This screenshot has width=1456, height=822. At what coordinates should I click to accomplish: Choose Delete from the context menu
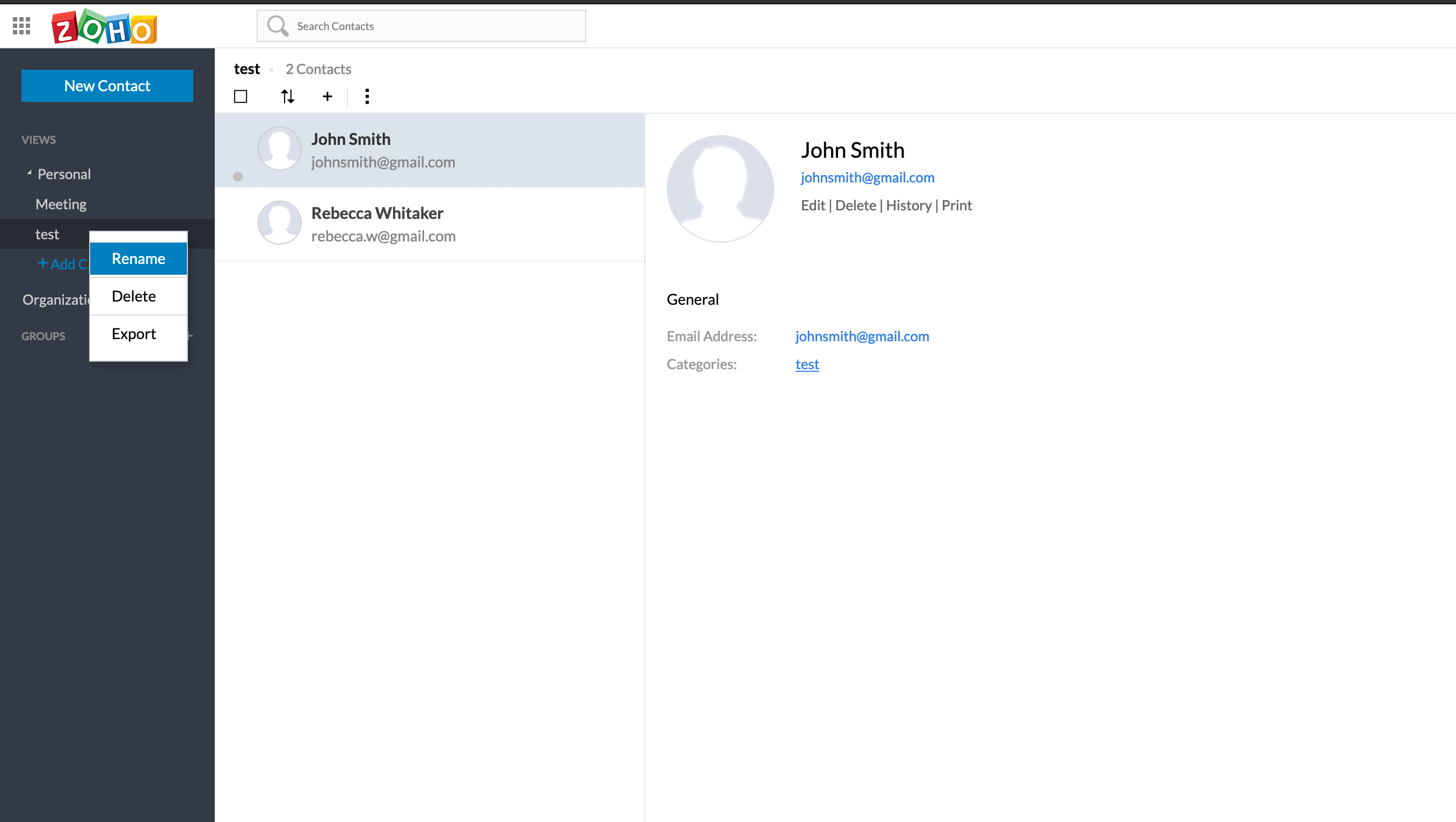tap(134, 296)
